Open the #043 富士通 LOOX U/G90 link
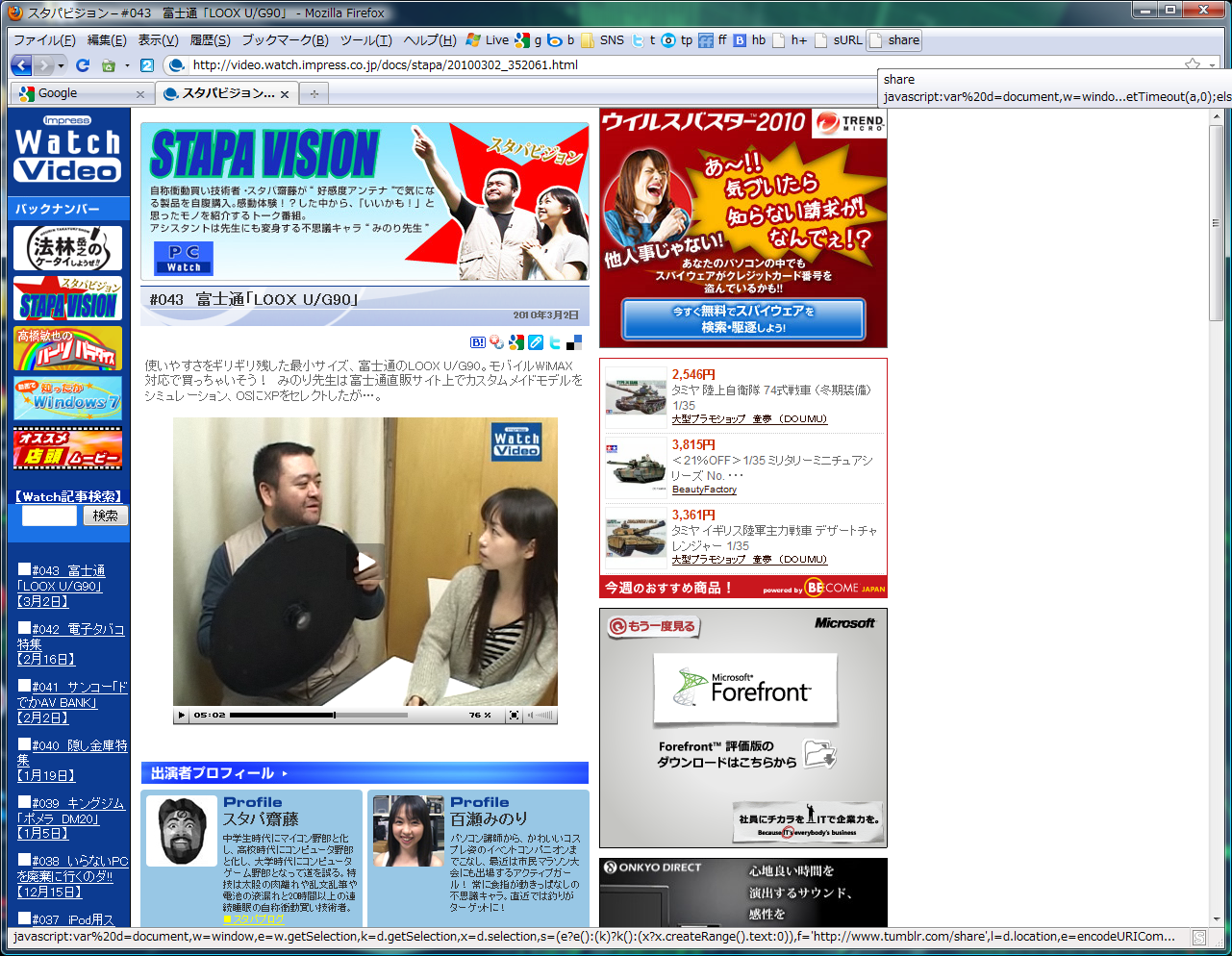The image size is (1232, 956). [61, 586]
